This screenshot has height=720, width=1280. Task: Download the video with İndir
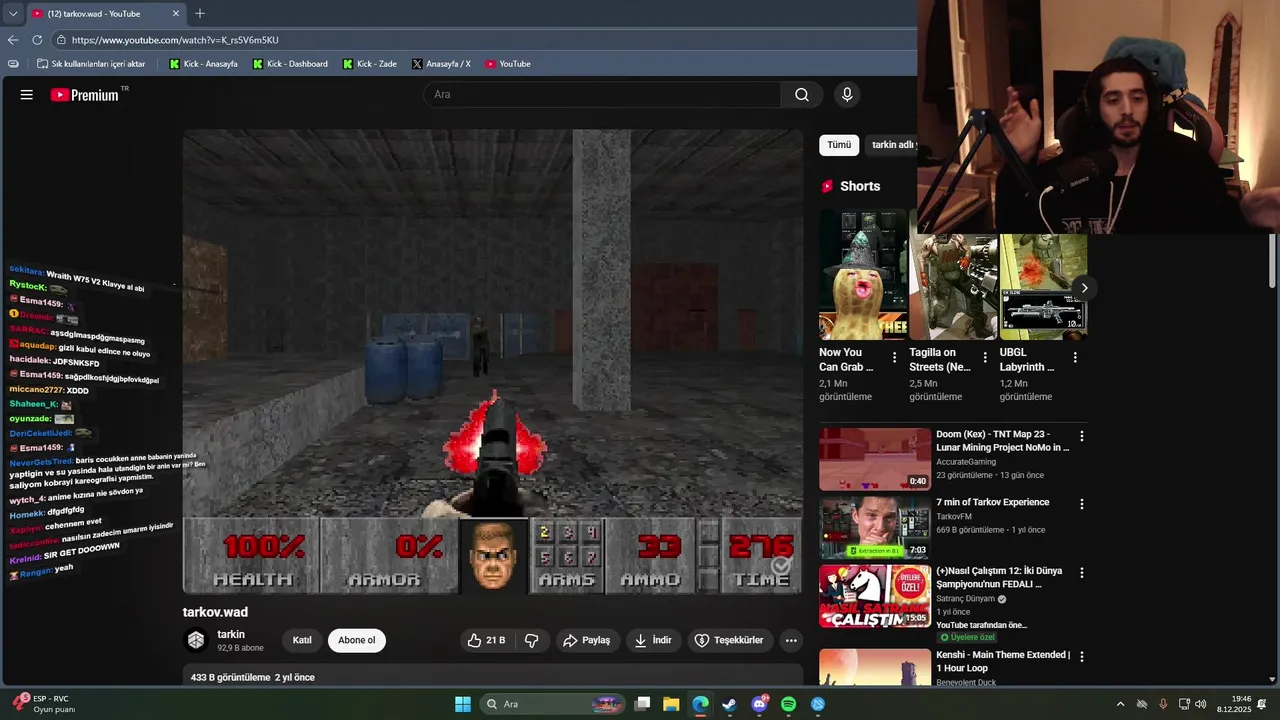653,640
